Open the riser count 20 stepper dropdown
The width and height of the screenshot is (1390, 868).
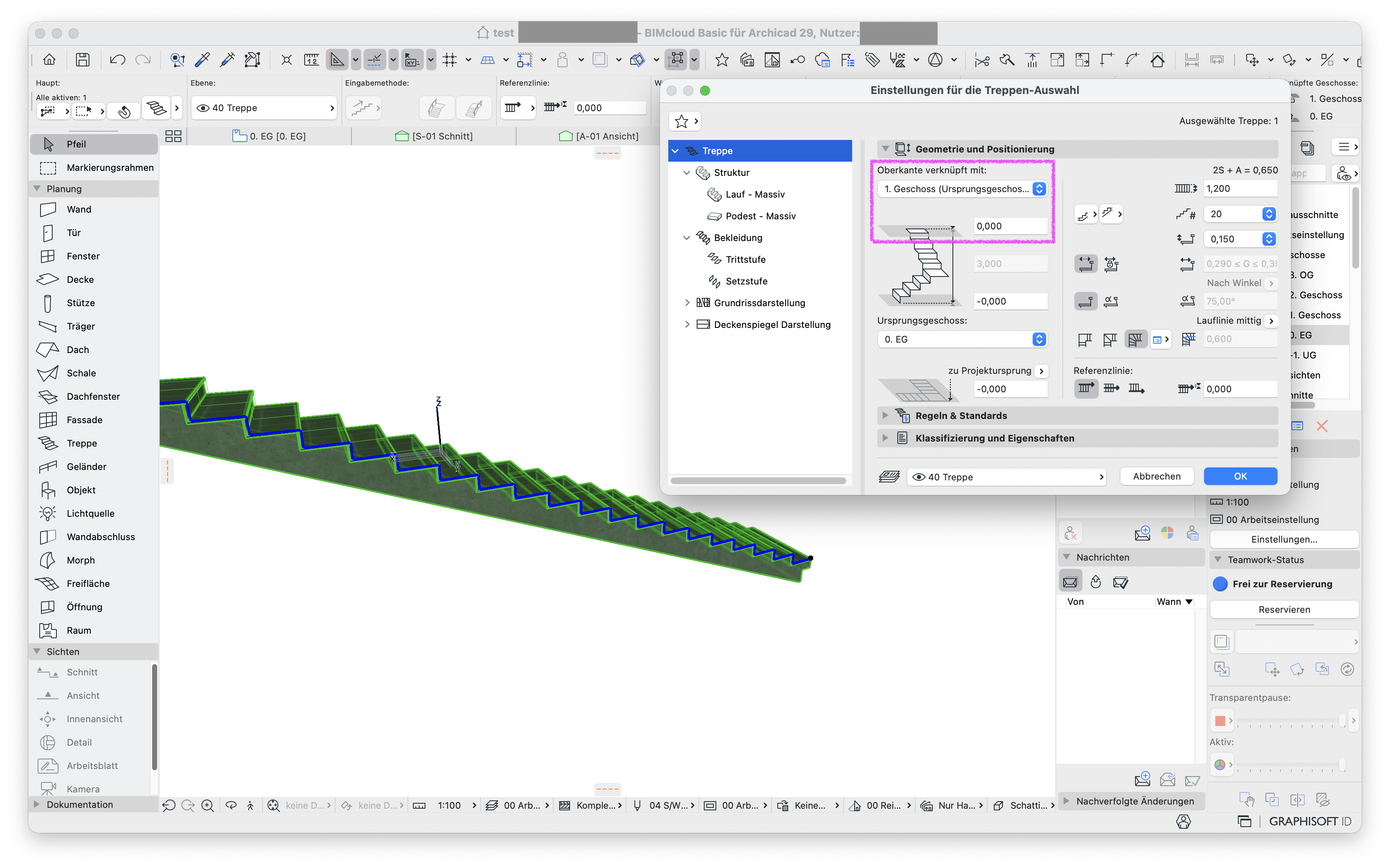coord(1269,214)
